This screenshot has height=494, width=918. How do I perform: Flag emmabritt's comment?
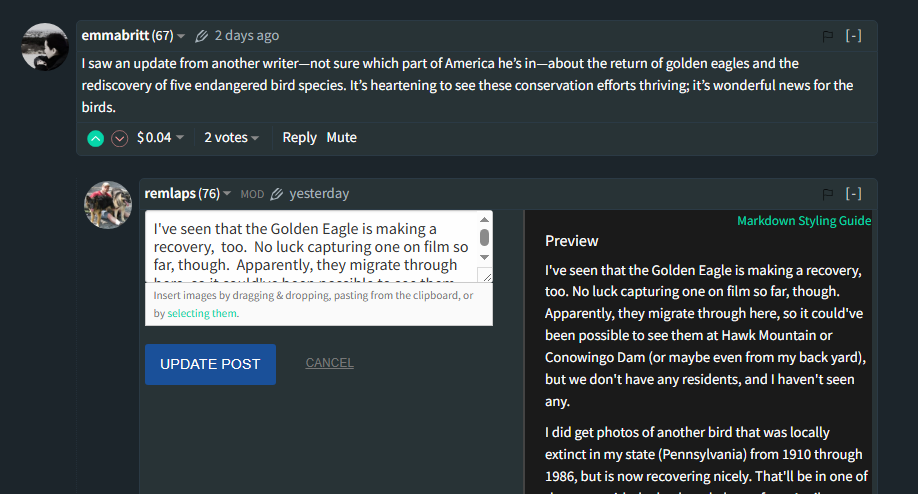[x=828, y=36]
